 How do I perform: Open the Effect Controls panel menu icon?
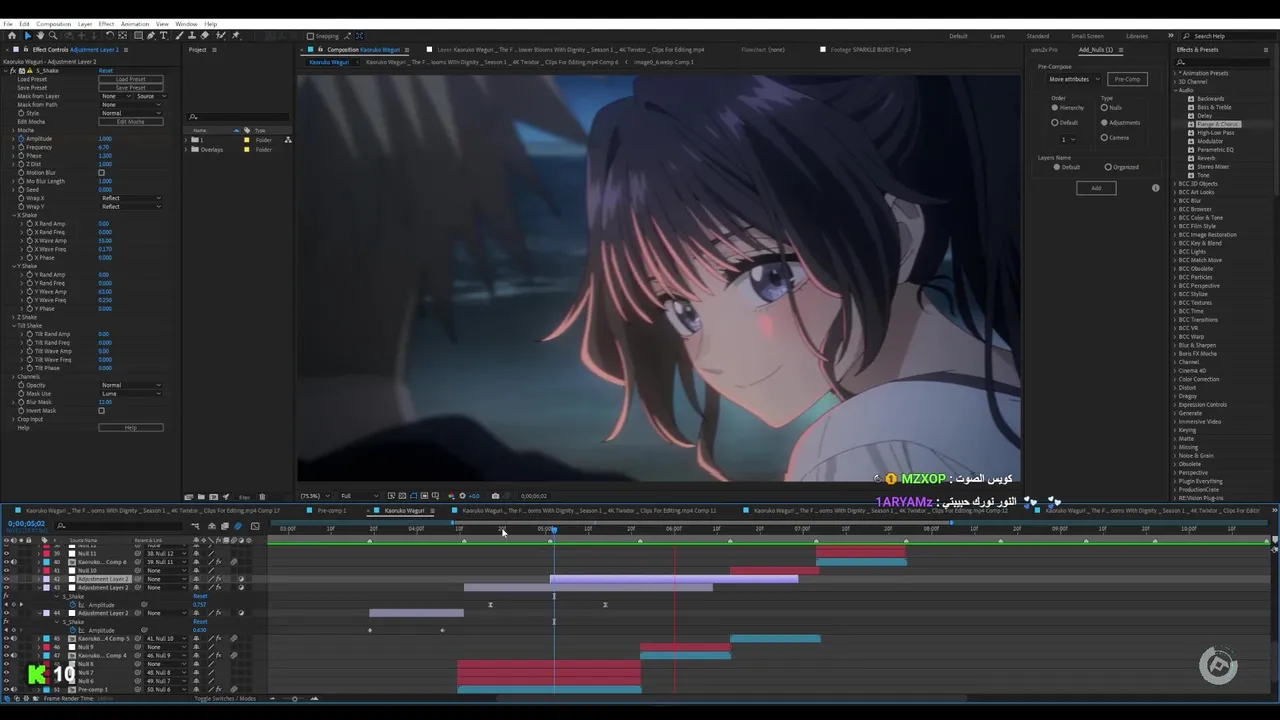point(124,50)
